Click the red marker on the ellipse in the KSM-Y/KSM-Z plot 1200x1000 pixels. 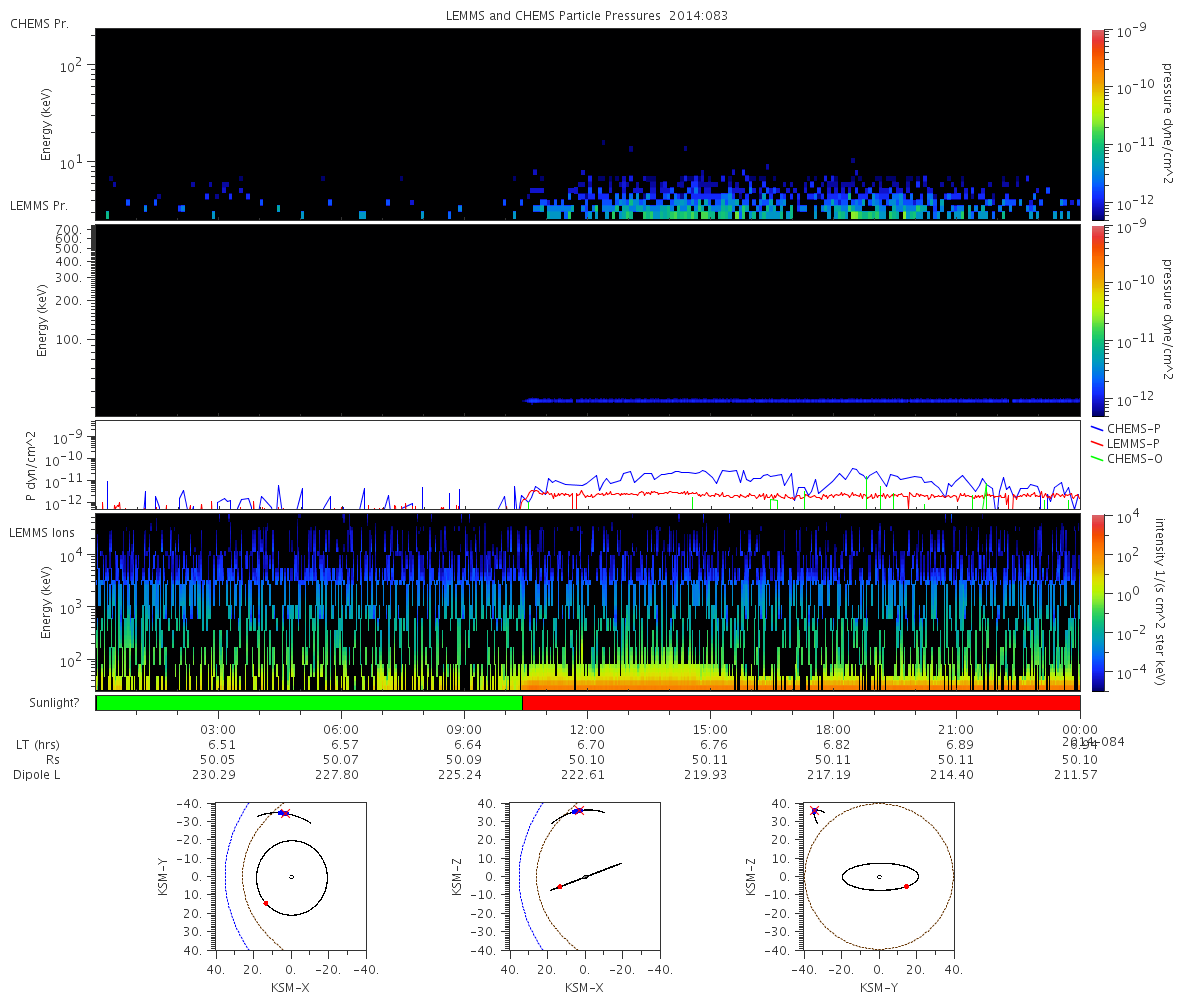pyautogui.click(x=906, y=886)
